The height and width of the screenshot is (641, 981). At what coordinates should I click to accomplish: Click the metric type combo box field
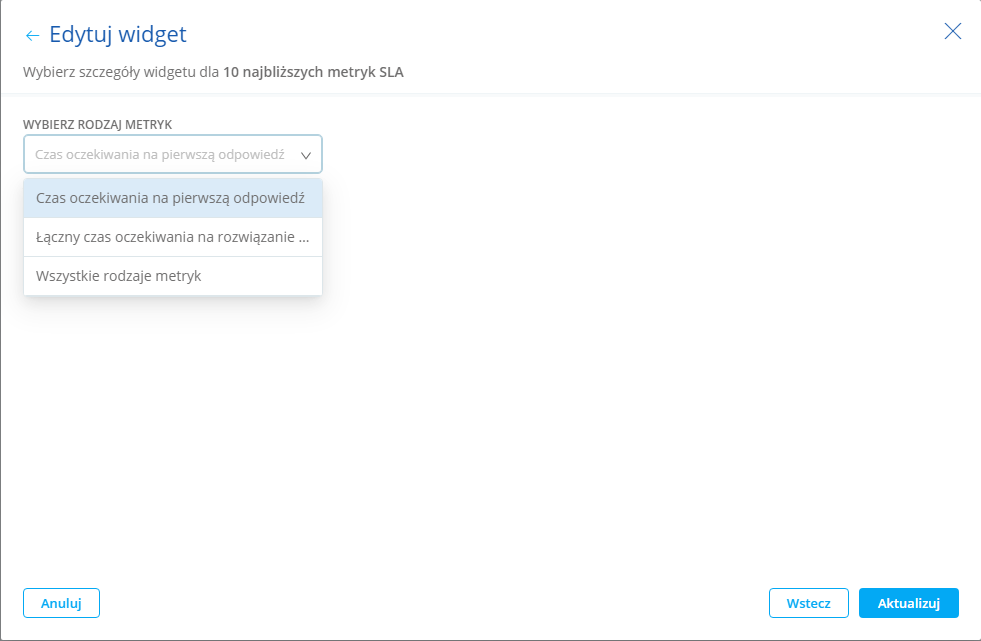[172, 155]
